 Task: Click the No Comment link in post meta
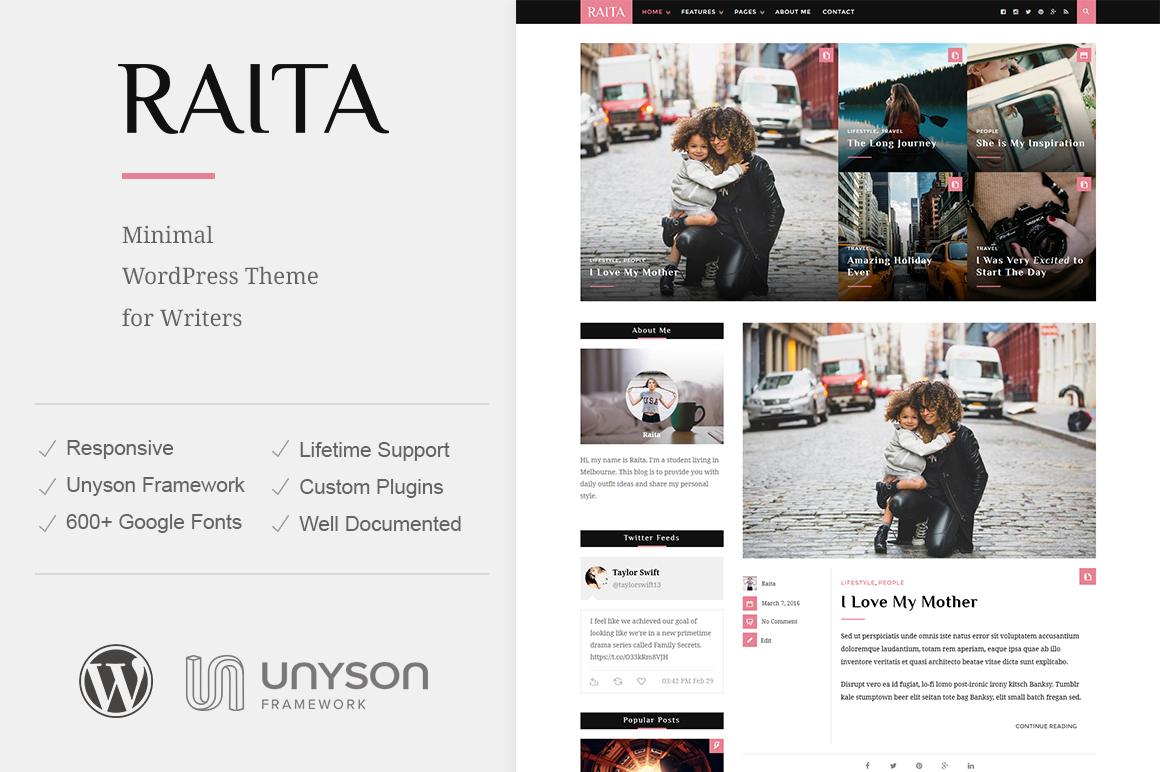click(x=779, y=622)
